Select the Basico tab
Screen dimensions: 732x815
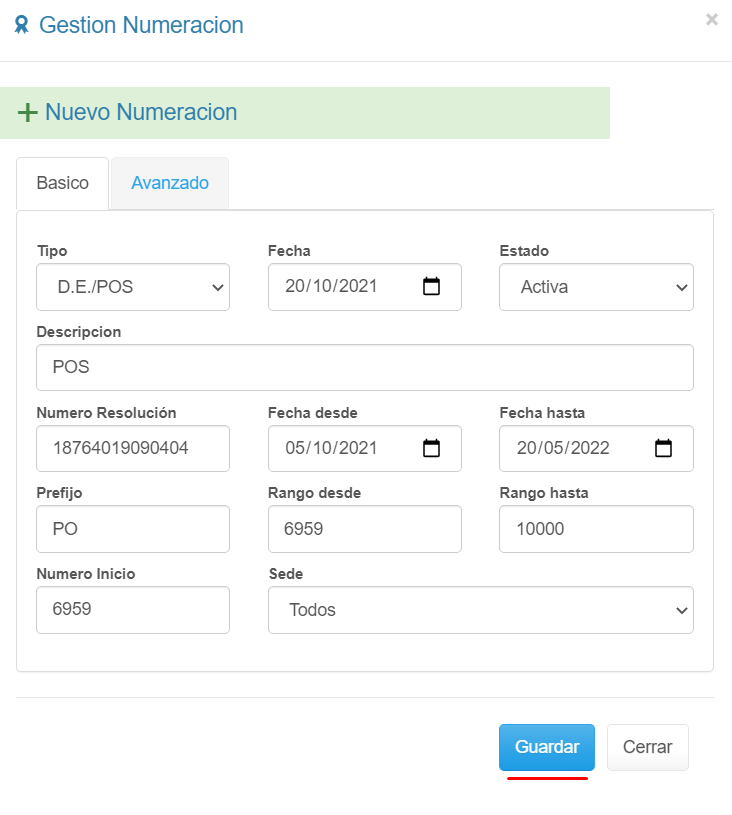62,183
